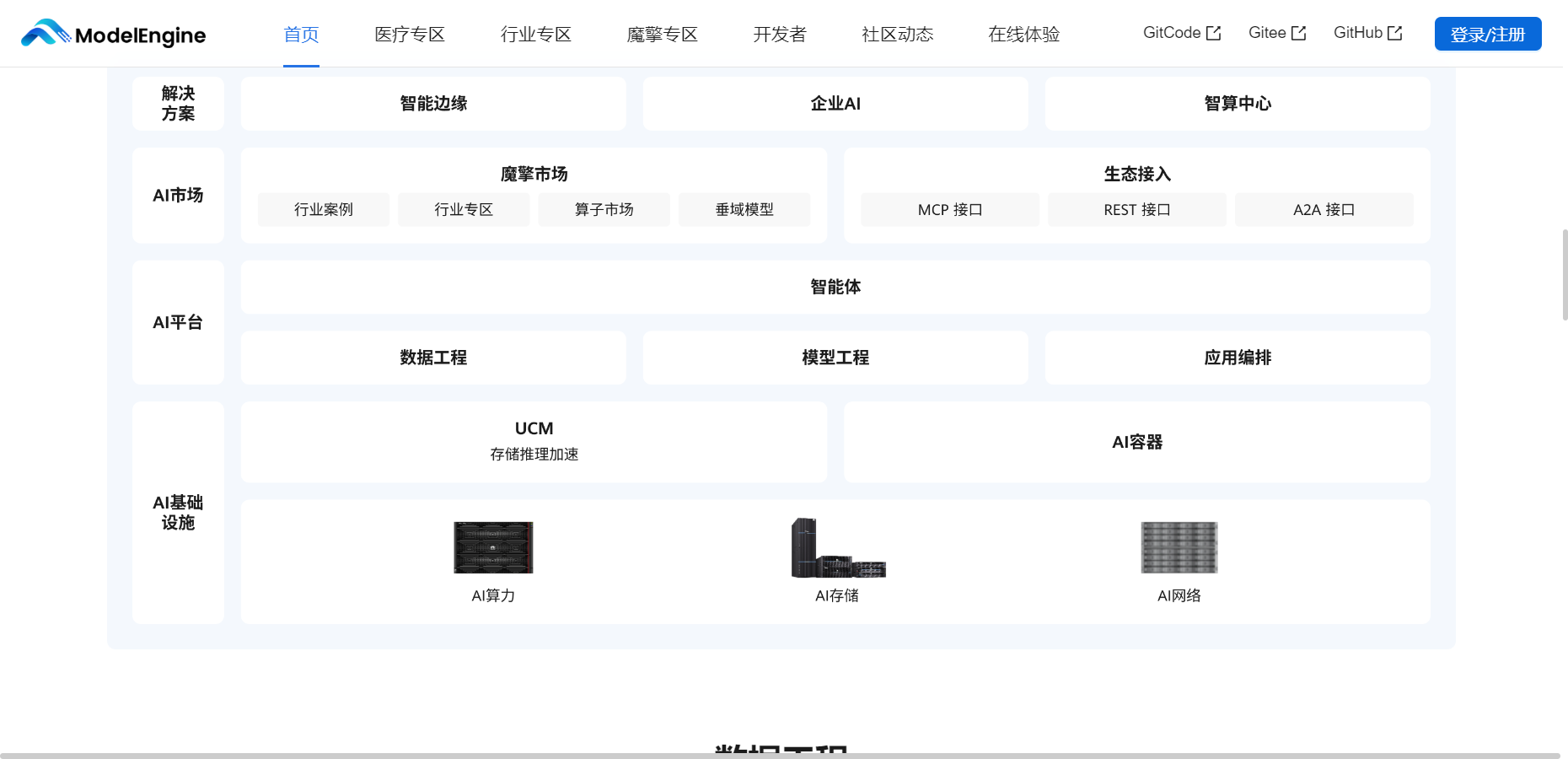Select the UCM 存储推理加速 card
This screenshot has height=759, width=1568.
(534, 441)
